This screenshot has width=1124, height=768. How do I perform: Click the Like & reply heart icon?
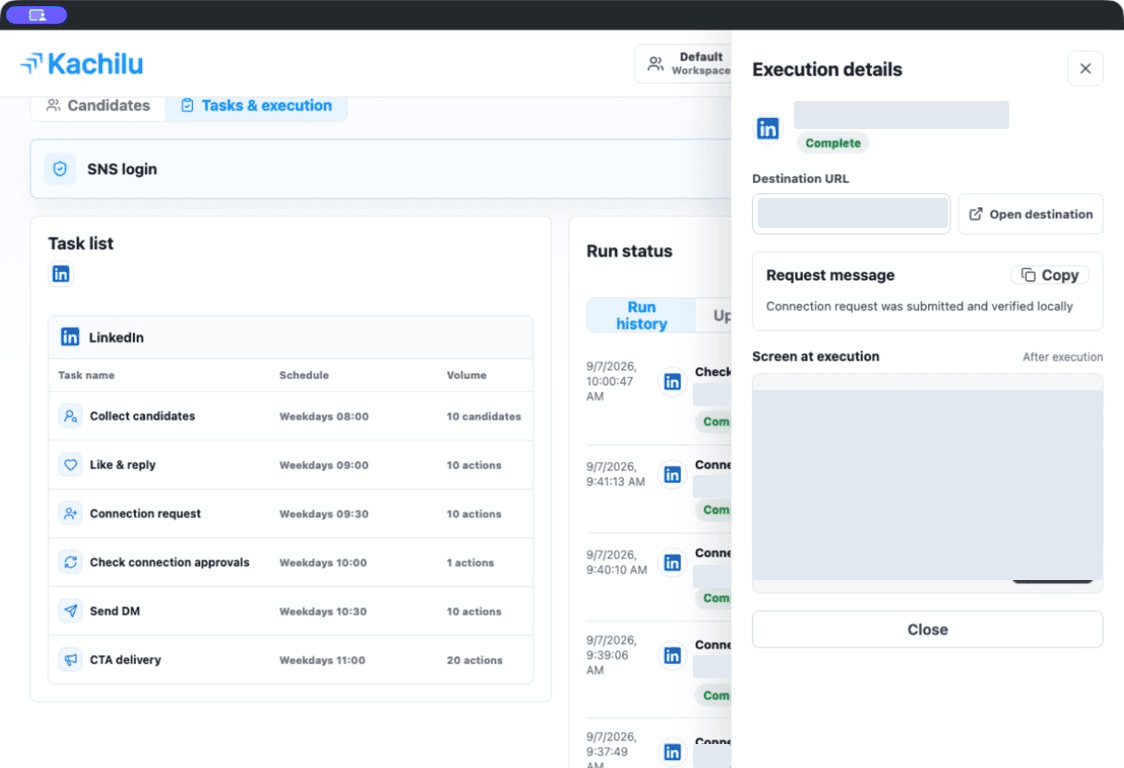[x=70, y=465]
